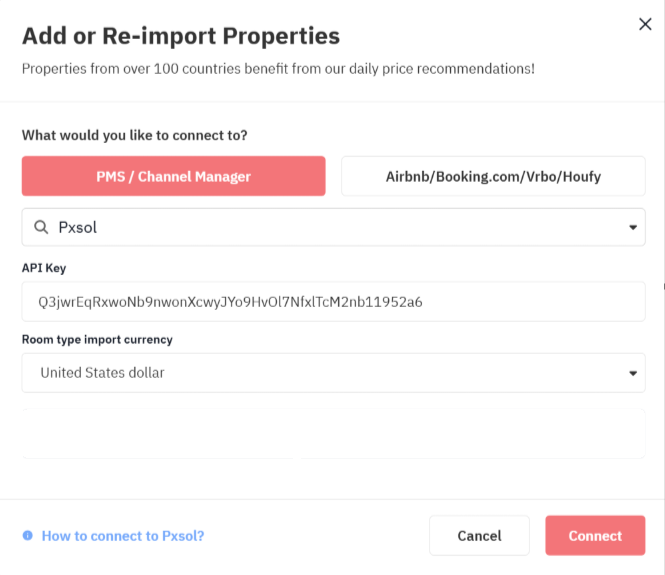Viewport: 665px width, 575px height.
Task: Switch to Airbnb/Booking.com/Vrbo/Houfy tab
Action: pyautogui.click(x=493, y=176)
